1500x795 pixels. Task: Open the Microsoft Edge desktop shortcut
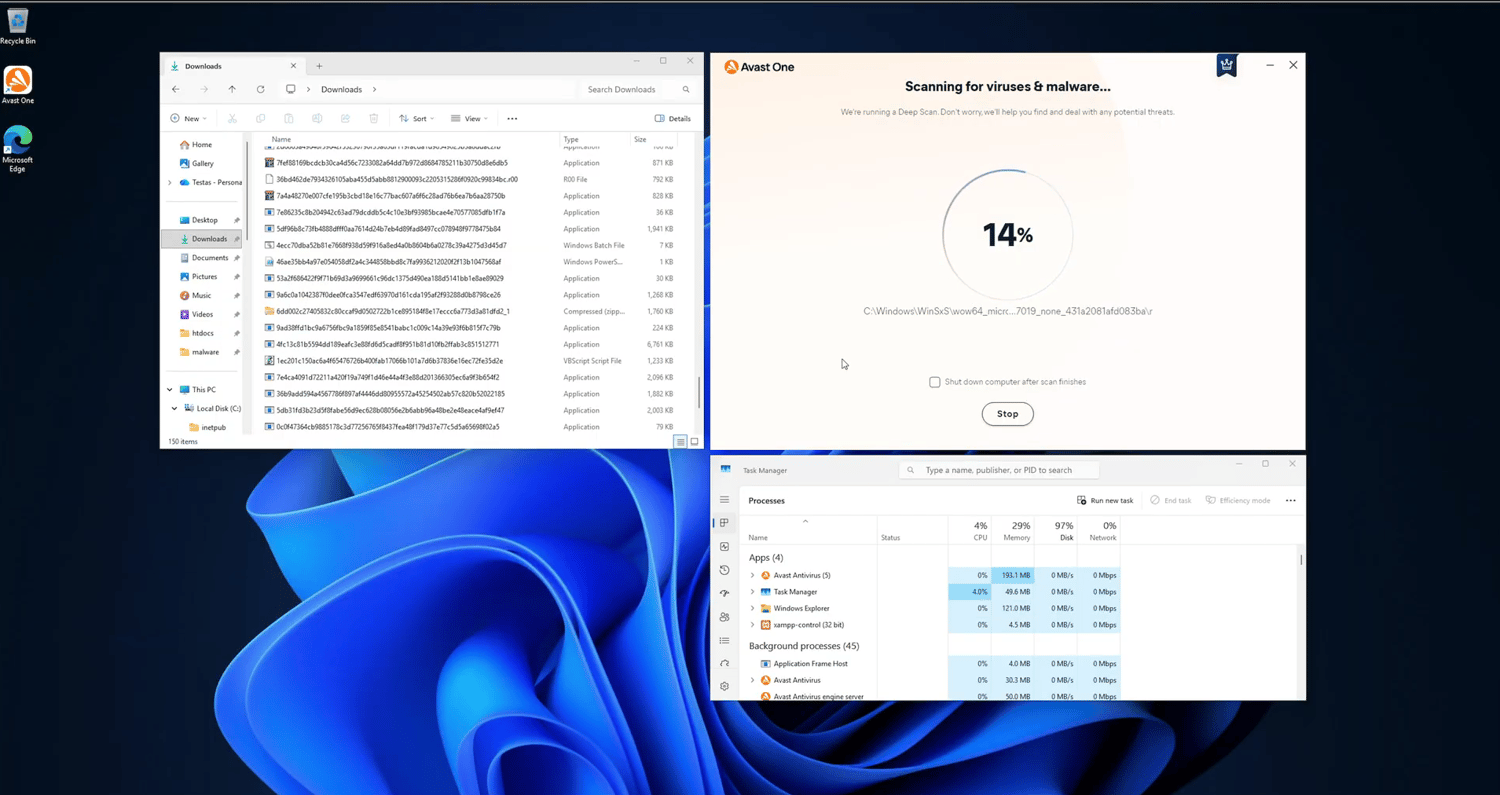[18, 149]
